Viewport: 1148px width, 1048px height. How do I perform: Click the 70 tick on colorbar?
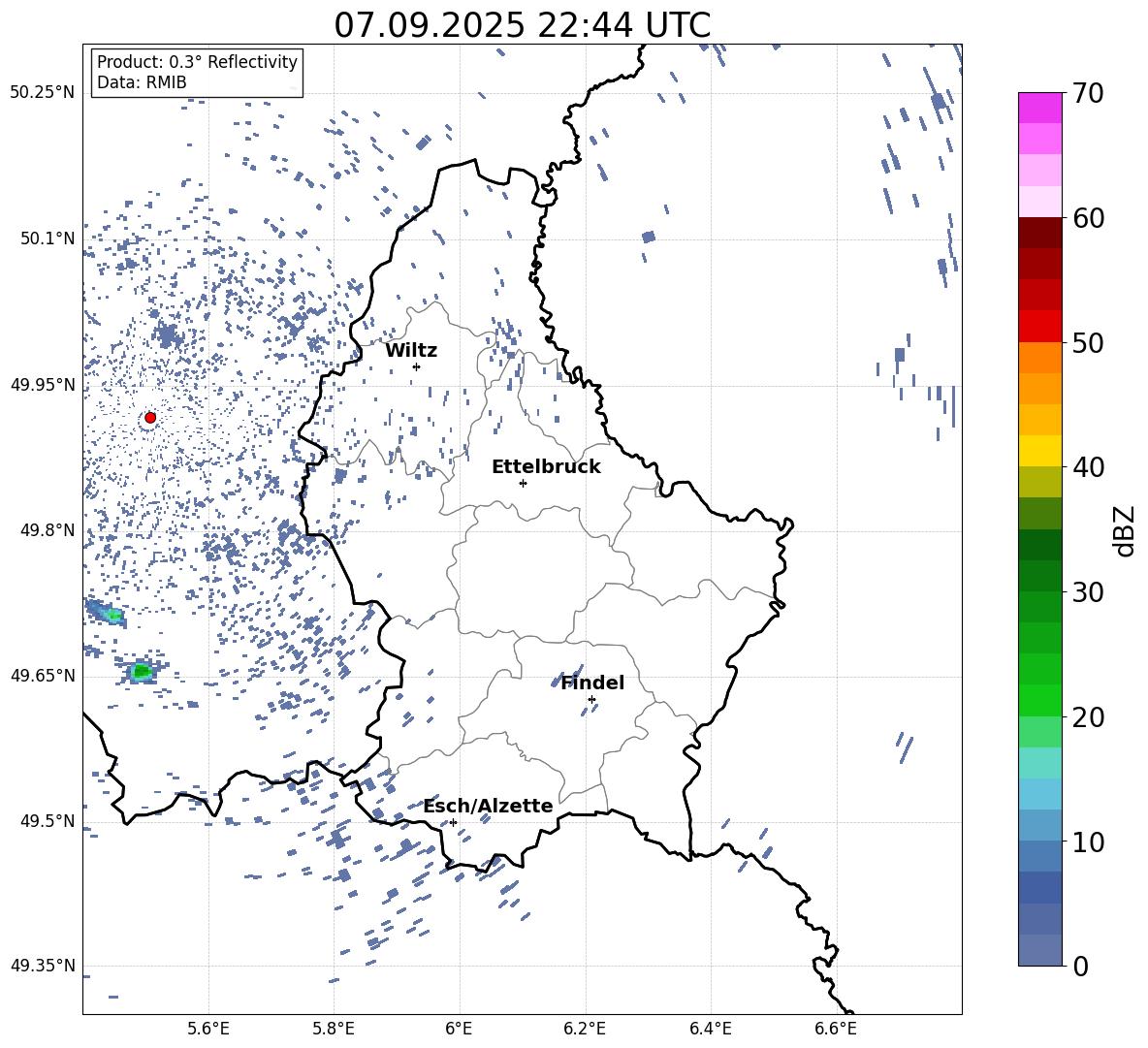[1088, 93]
